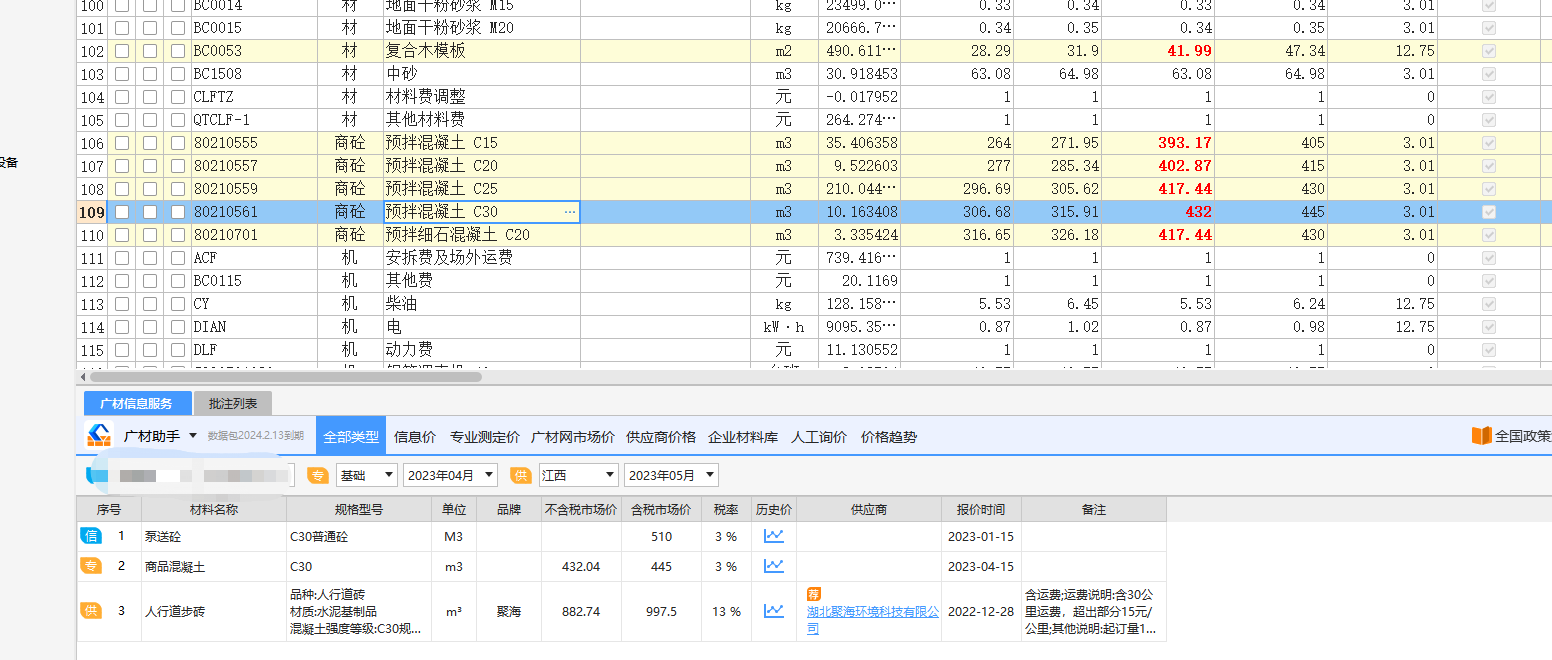1552x660 pixels.
Task: Expand the 广材助手 dropdown arrow
Action: pos(192,437)
